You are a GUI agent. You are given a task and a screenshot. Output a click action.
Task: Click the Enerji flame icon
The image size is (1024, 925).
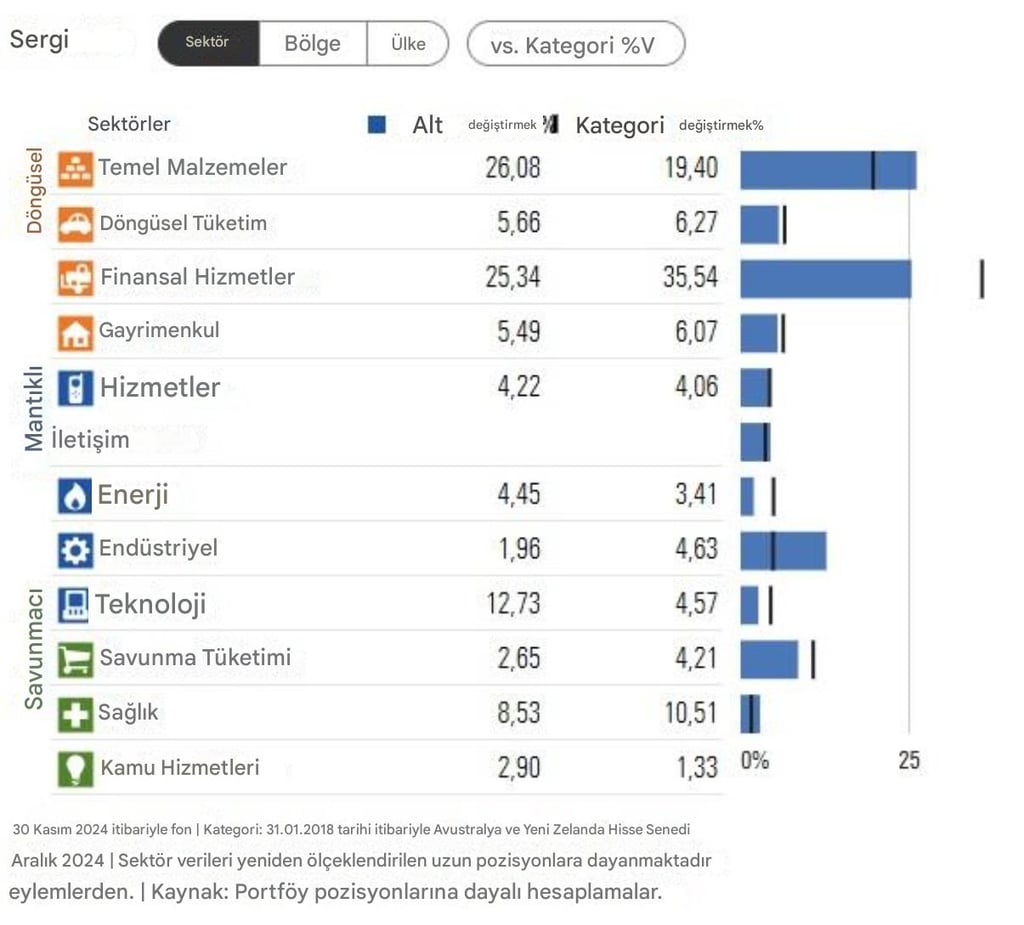click(x=75, y=496)
